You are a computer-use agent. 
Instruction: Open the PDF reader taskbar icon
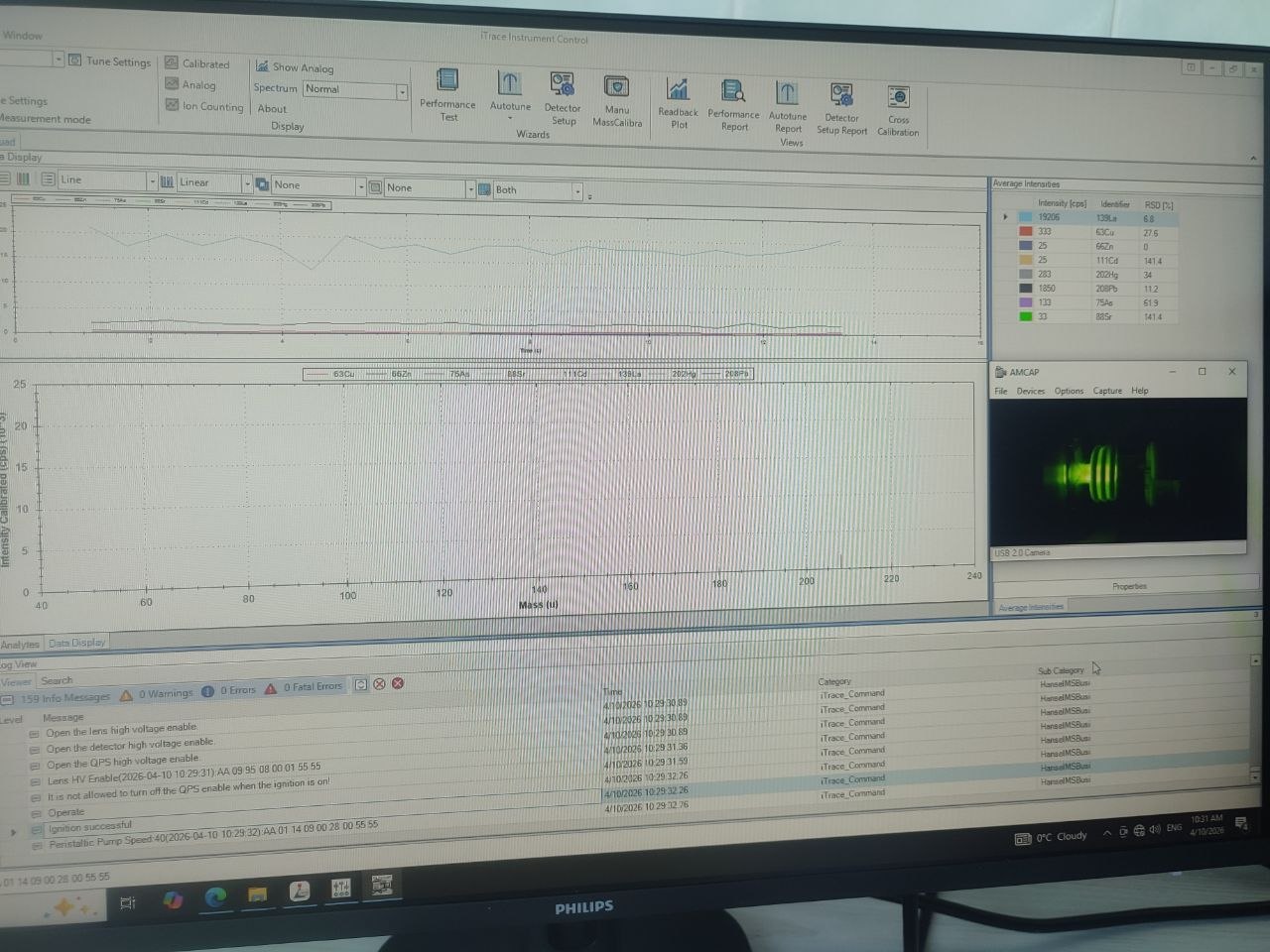[x=299, y=891]
